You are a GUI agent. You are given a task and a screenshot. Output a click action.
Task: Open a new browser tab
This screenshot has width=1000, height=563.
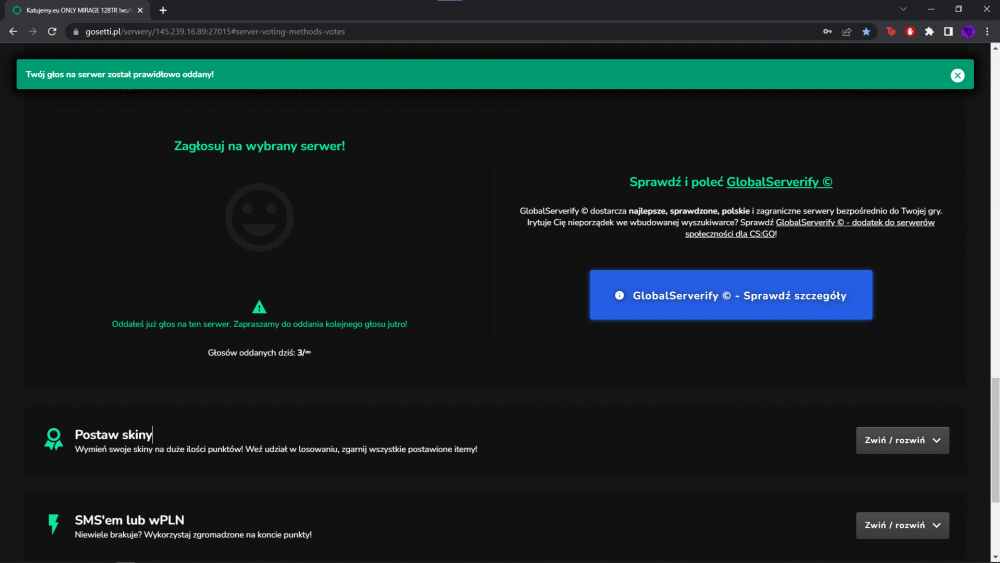[x=163, y=10]
